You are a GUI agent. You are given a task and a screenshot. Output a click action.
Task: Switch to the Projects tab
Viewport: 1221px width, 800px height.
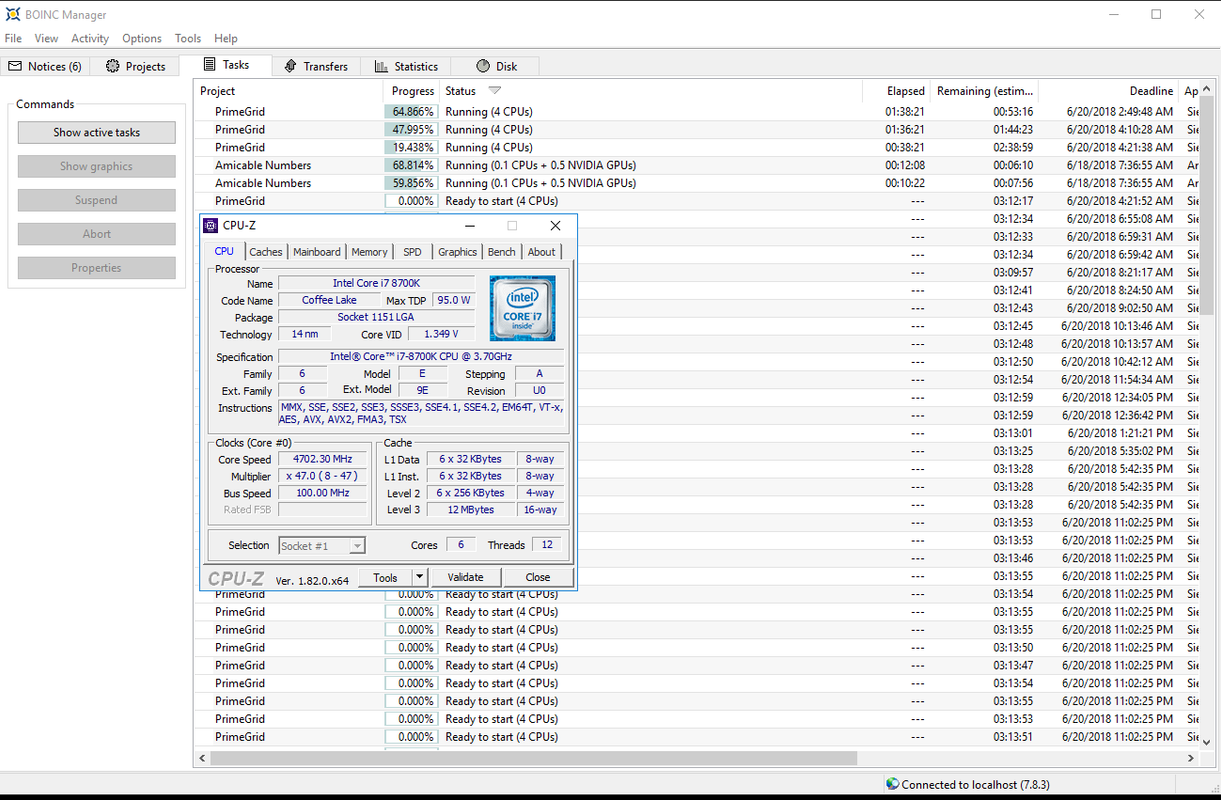pos(135,66)
